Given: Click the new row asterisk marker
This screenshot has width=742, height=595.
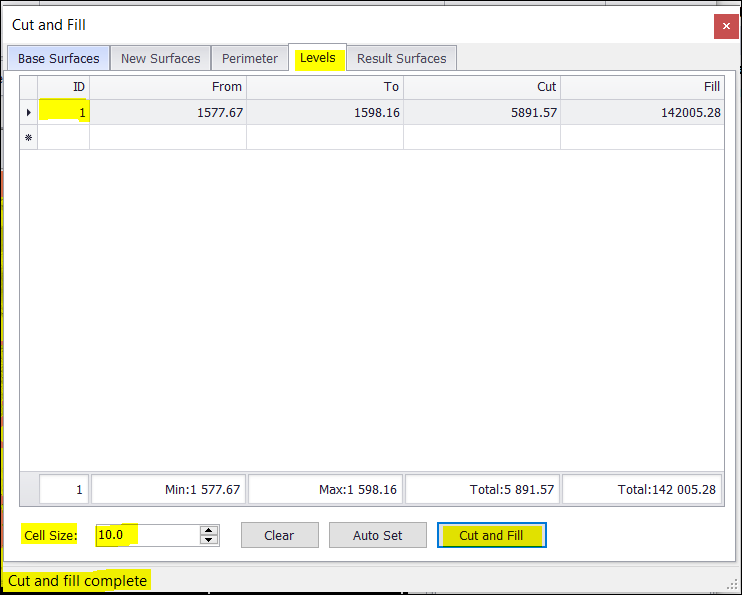Looking at the screenshot, I should (x=28, y=137).
